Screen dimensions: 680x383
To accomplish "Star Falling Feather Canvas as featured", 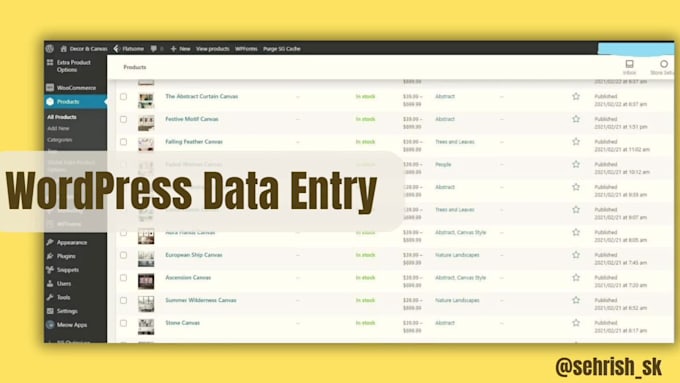I will click(576, 141).
